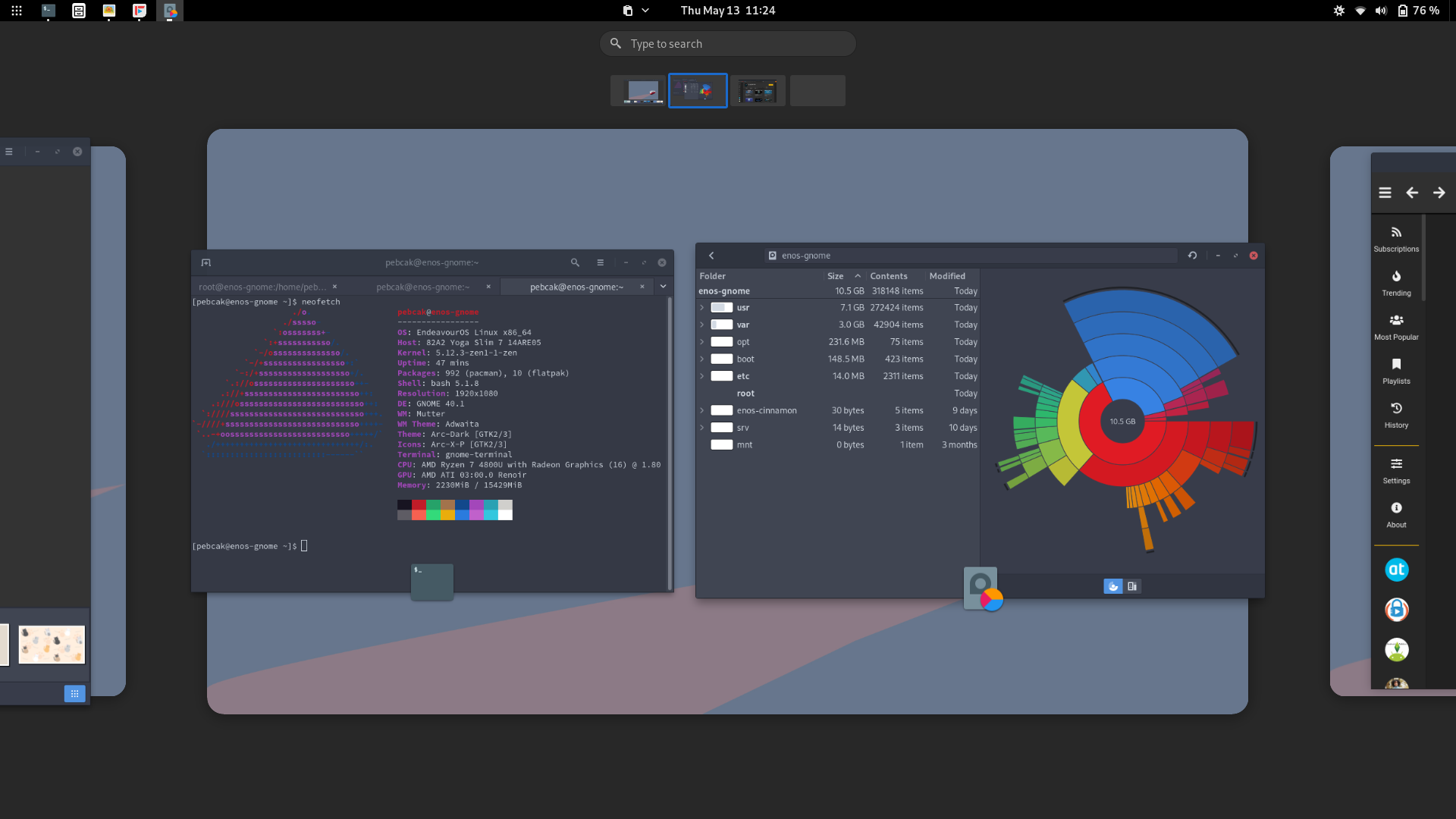This screenshot has height=819, width=1456.
Task: Click the rescan icon in Disk Usage Analyzer
Action: (1192, 256)
